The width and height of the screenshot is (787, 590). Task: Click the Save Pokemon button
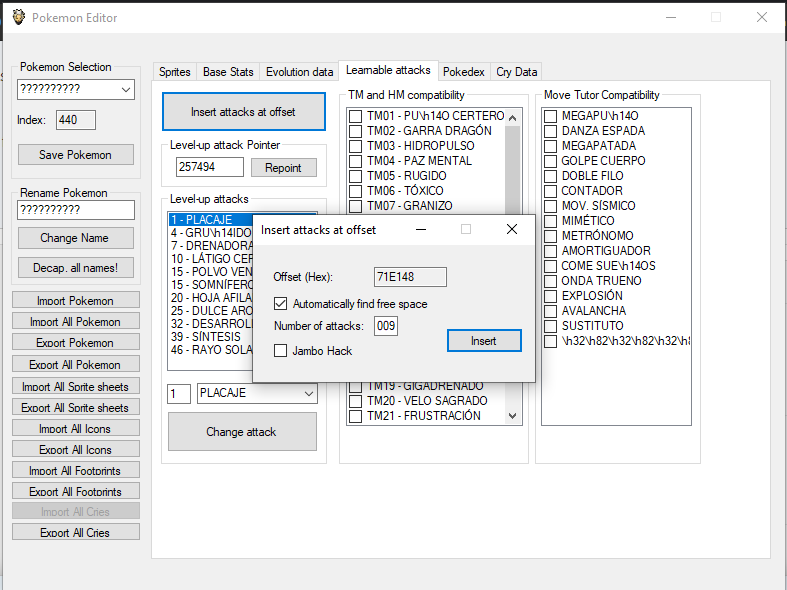(x=76, y=155)
